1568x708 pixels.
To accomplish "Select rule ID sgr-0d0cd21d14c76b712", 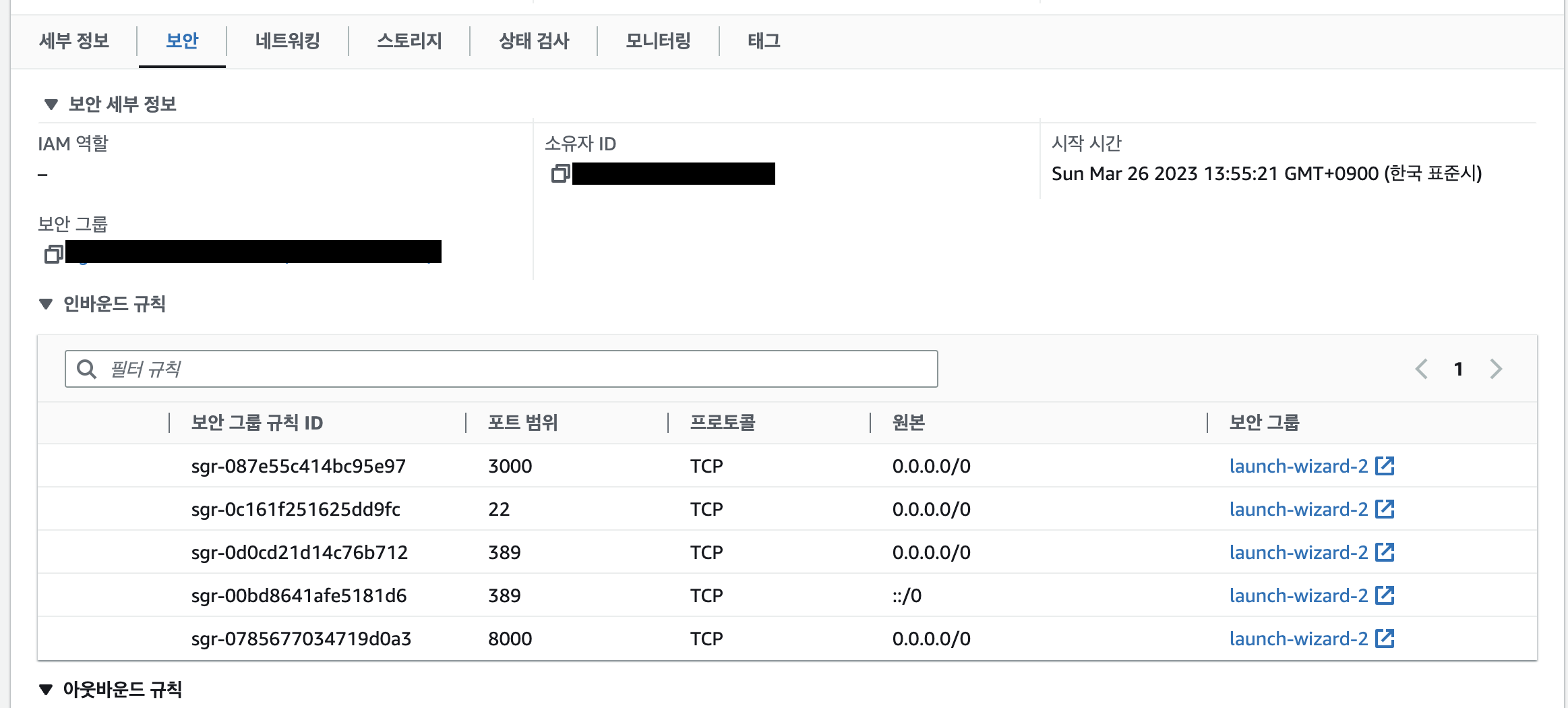I will [299, 552].
